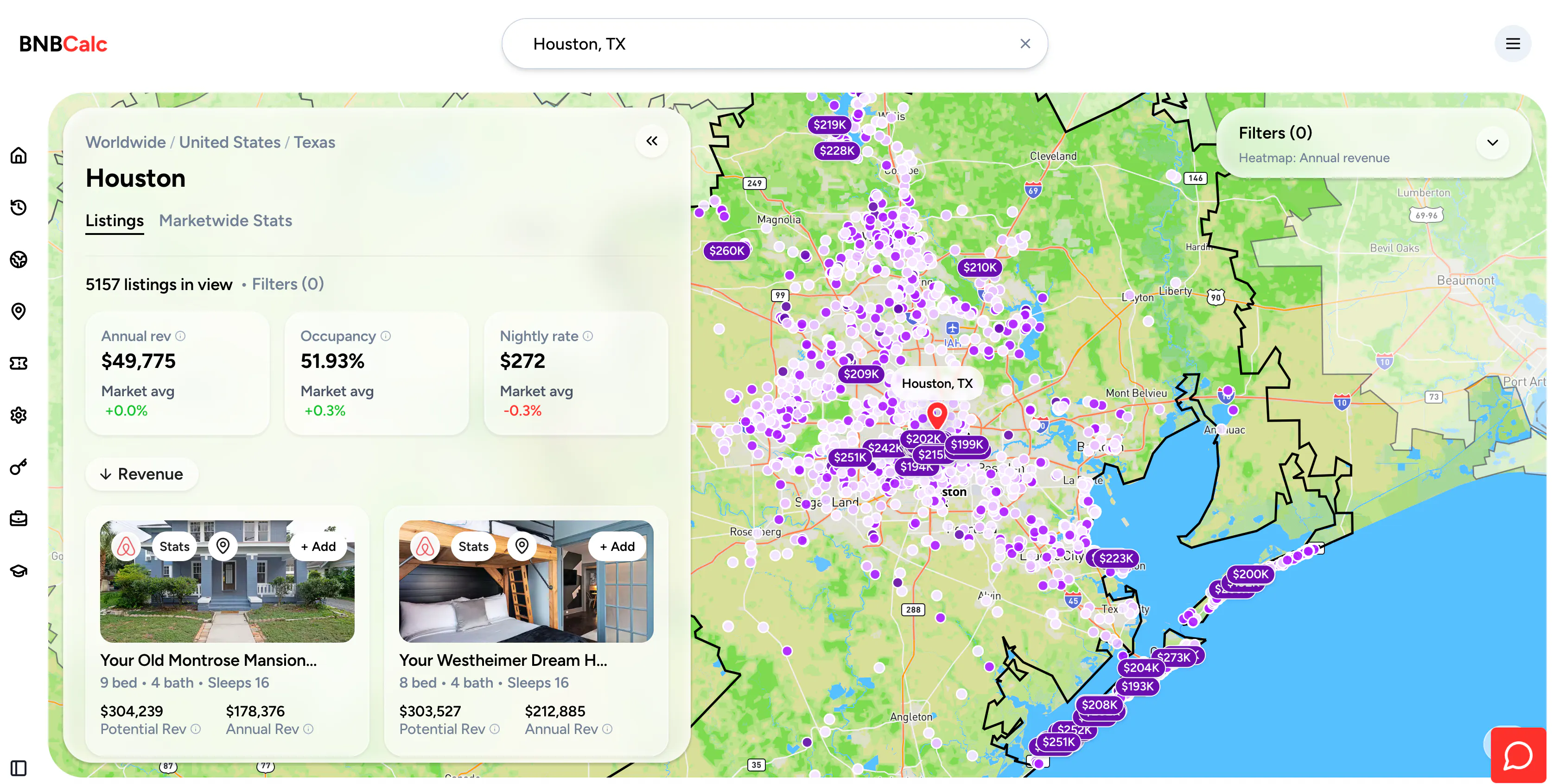1553x784 pixels.
Task: Open the briefcase icon in sidebar
Action: tap(19, 518)
